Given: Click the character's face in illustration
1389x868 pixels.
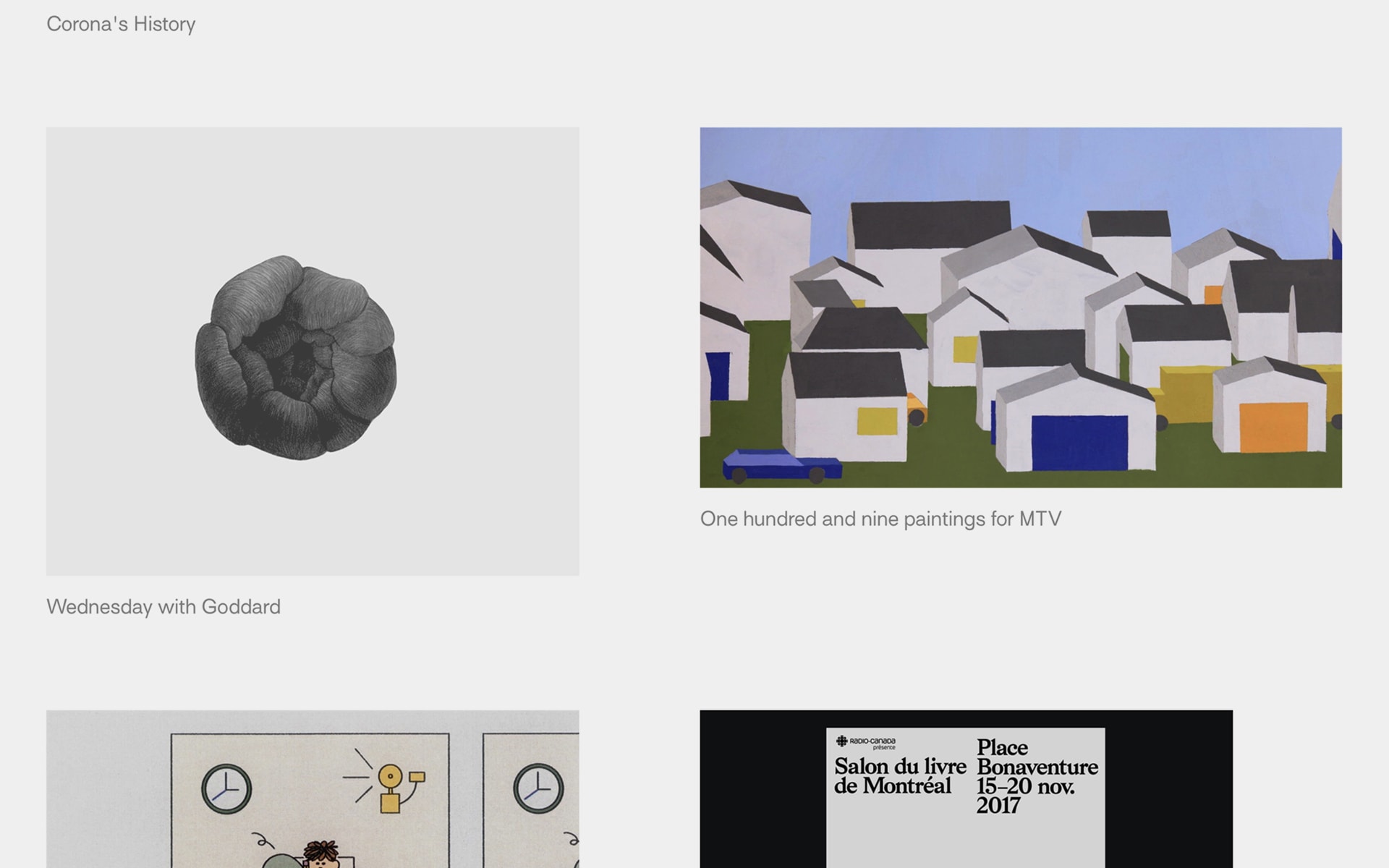Looking at the screenshot, I should click(x=320, y=861).
